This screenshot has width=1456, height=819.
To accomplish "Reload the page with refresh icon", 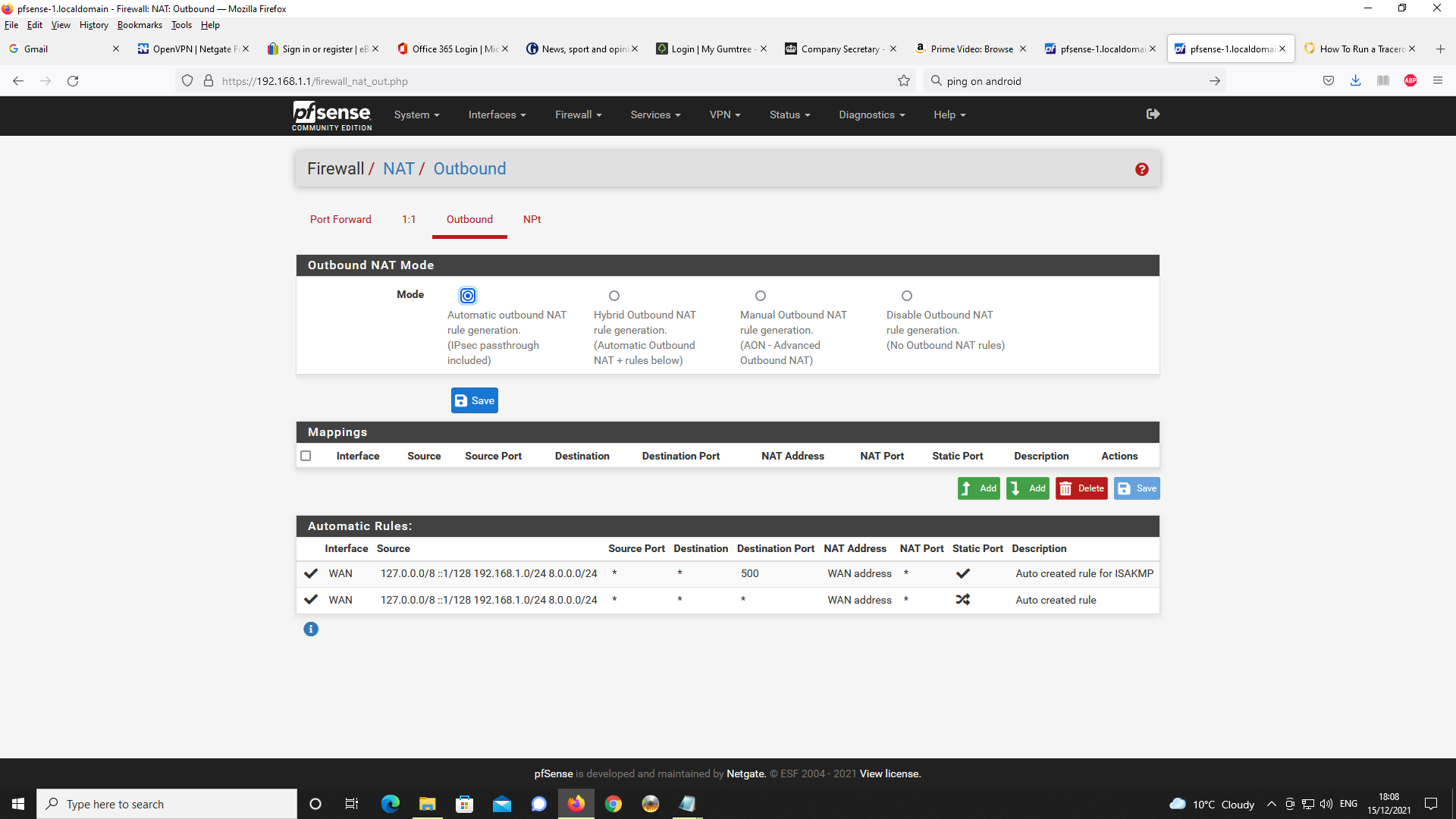I will pyautogui.click(x=73, y=81).
